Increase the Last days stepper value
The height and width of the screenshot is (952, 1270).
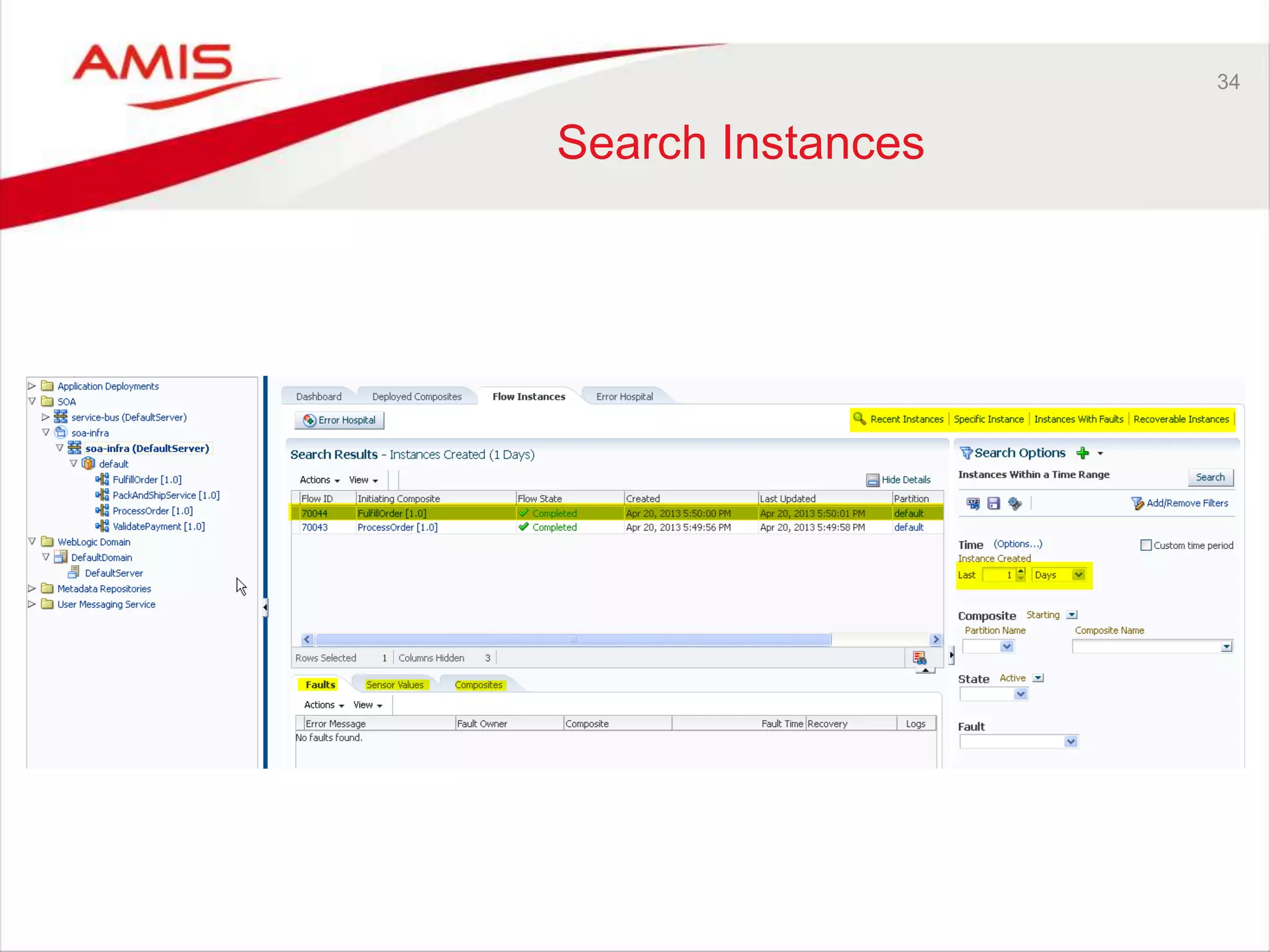(1021, 571)
